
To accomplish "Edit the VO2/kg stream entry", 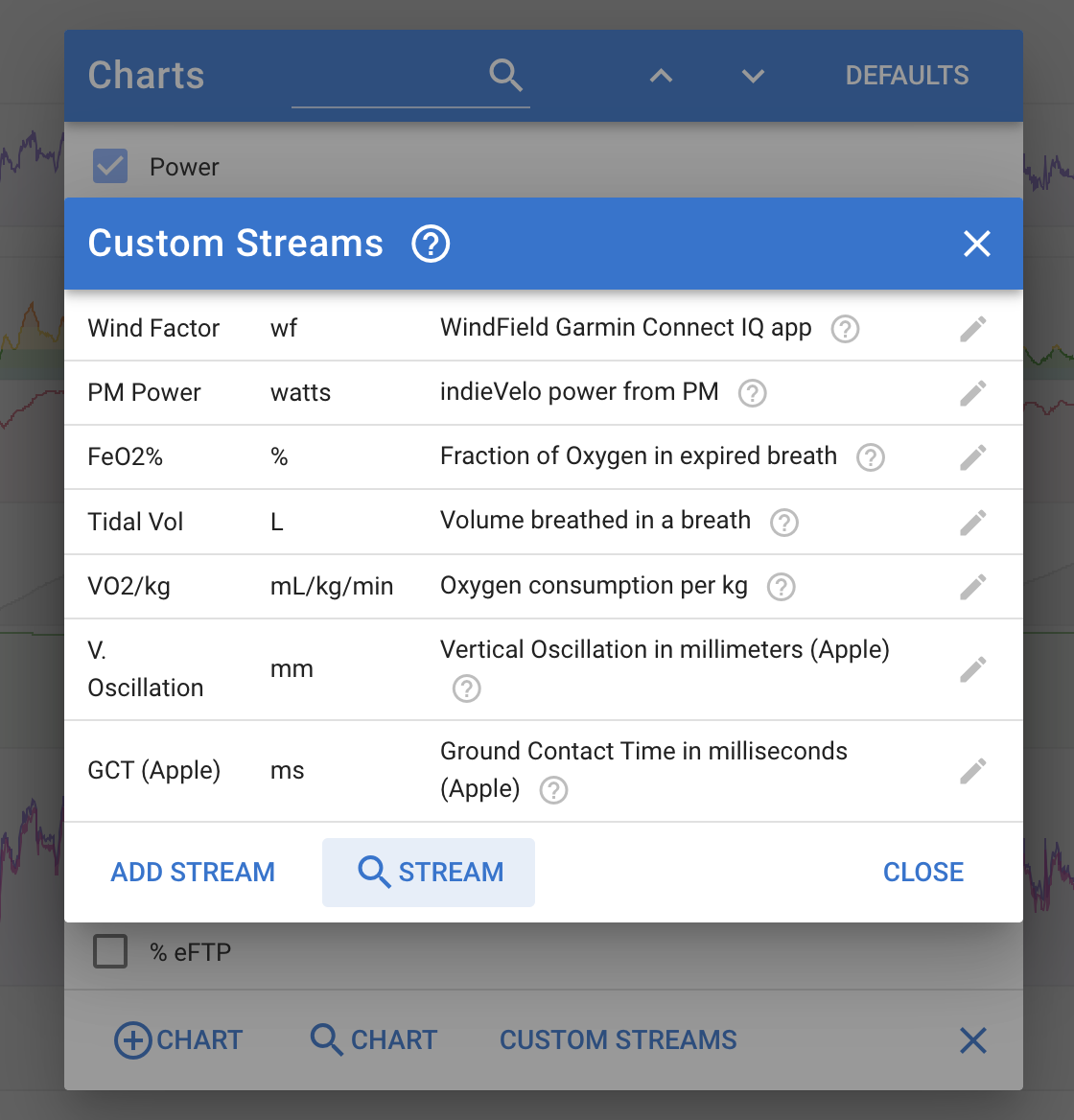I will coord(972,586).
